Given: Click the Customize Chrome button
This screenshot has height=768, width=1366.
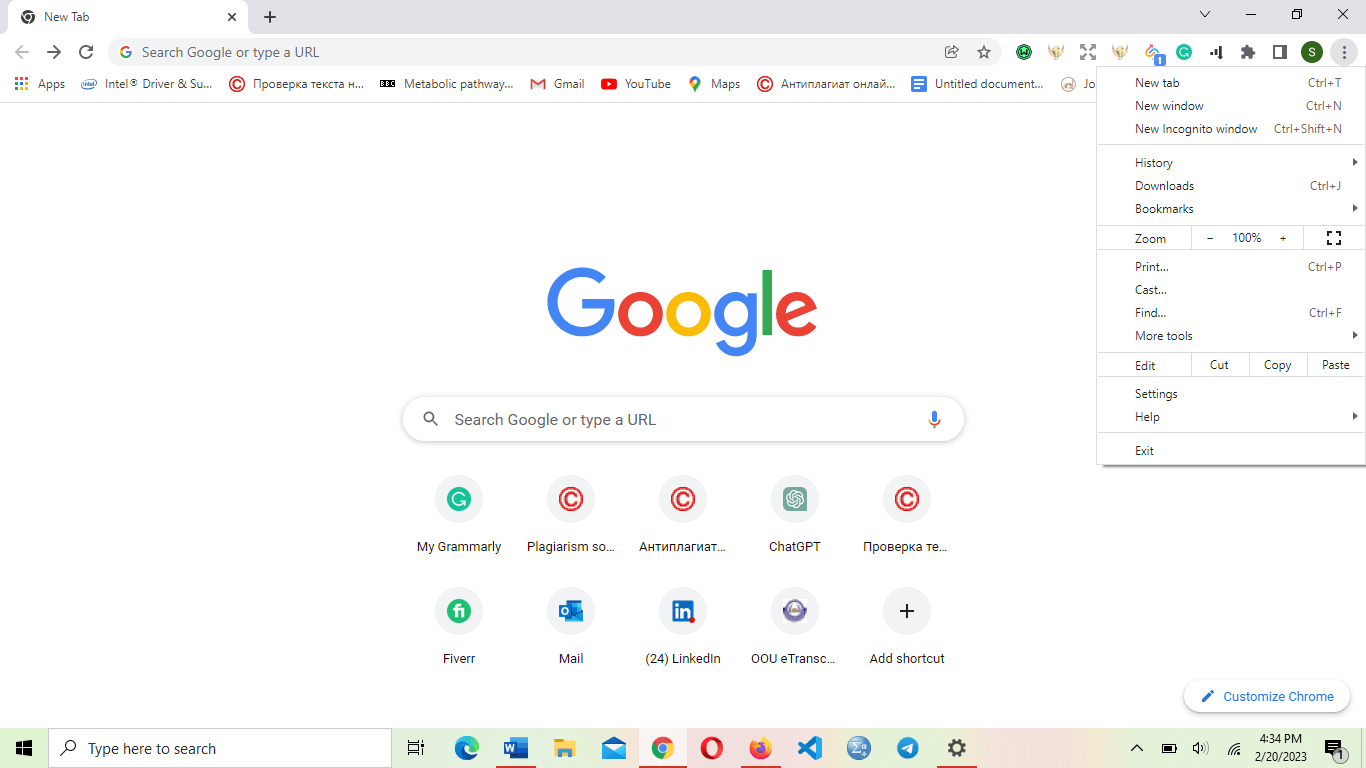Looking at the screenshot, I should pyautogui.click(x=1267, y=697).
